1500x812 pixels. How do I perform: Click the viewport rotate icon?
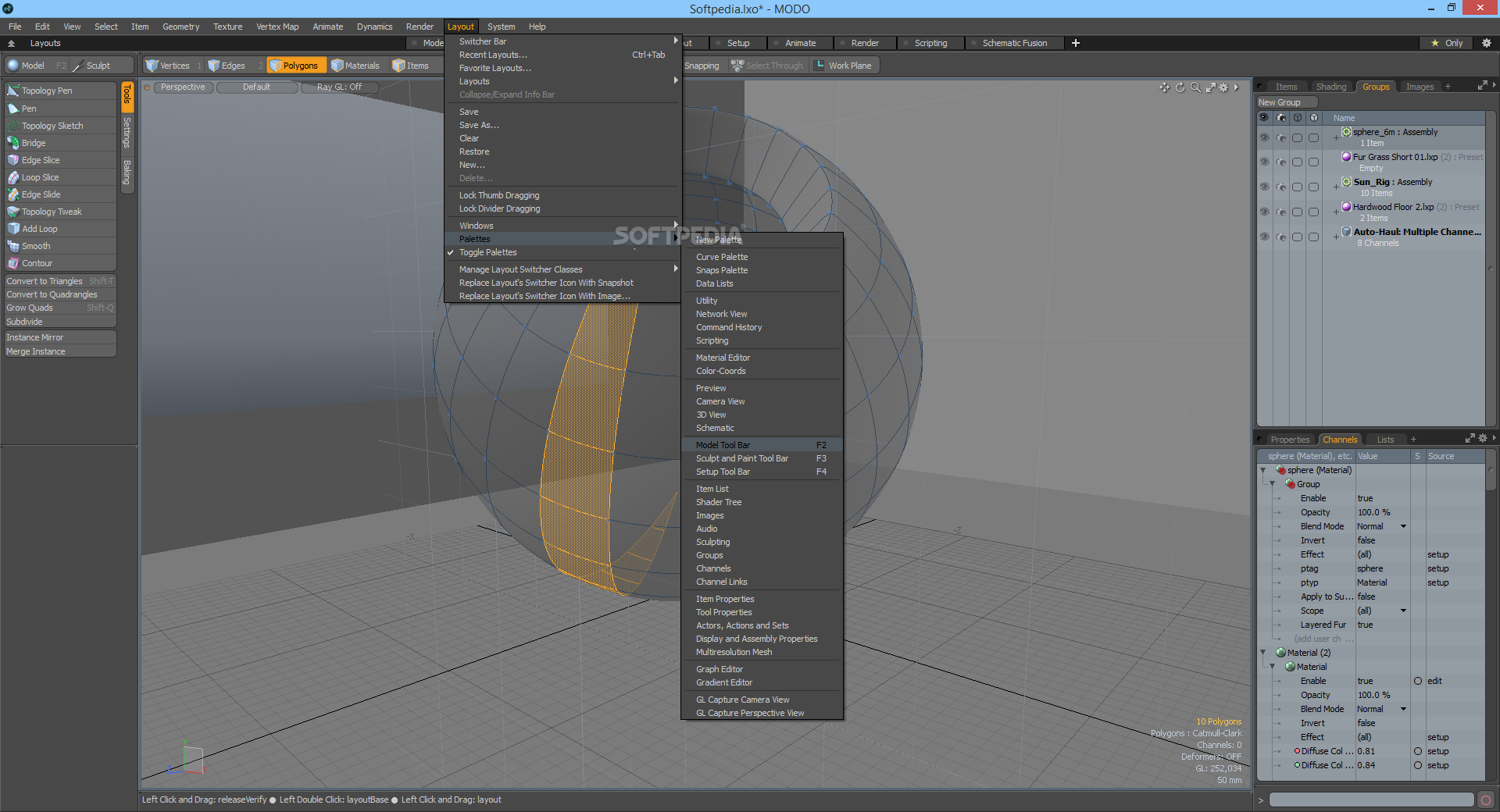(x=1180, y=87)
